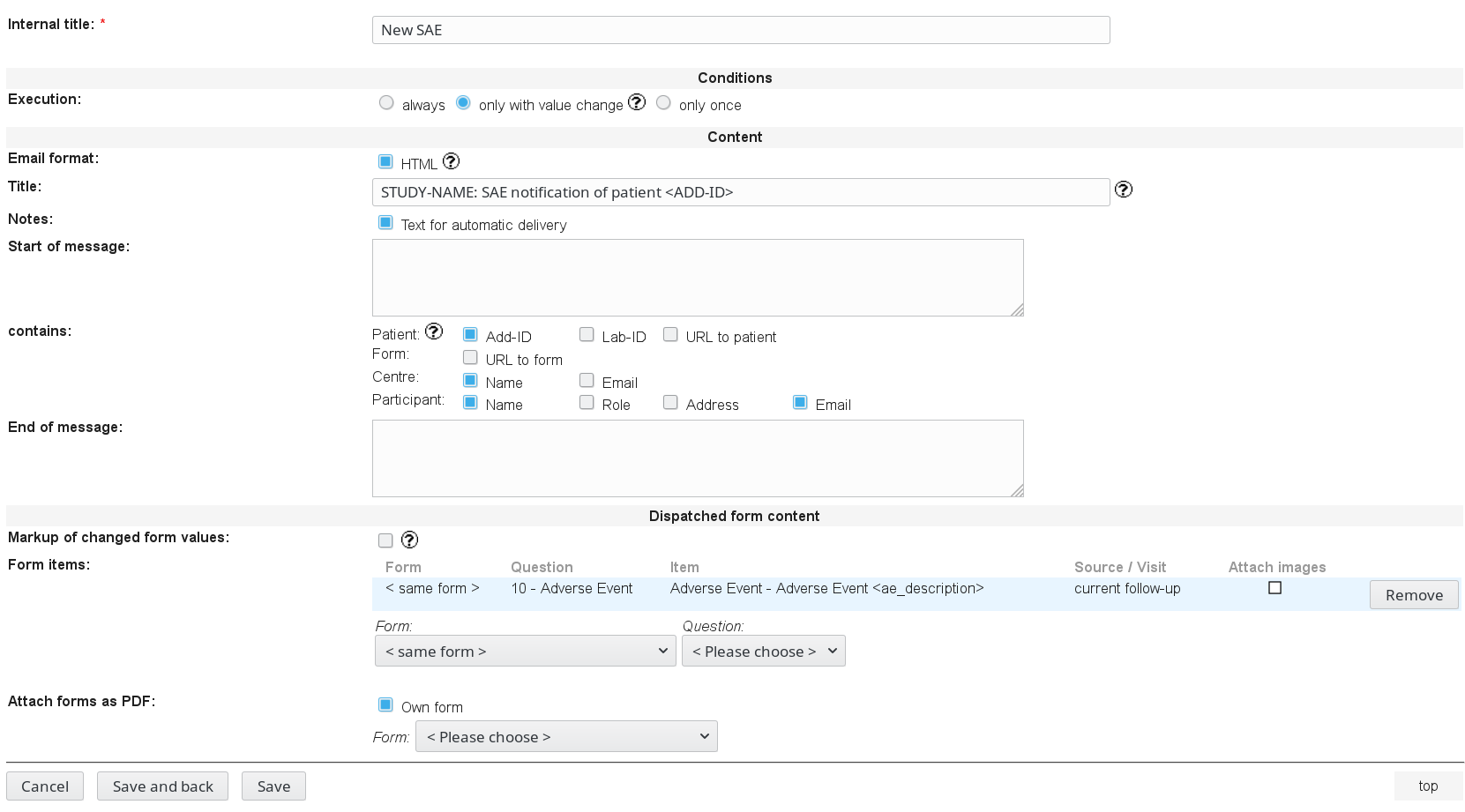Check Attach images for Adverse Event row

click(1274, 588)
